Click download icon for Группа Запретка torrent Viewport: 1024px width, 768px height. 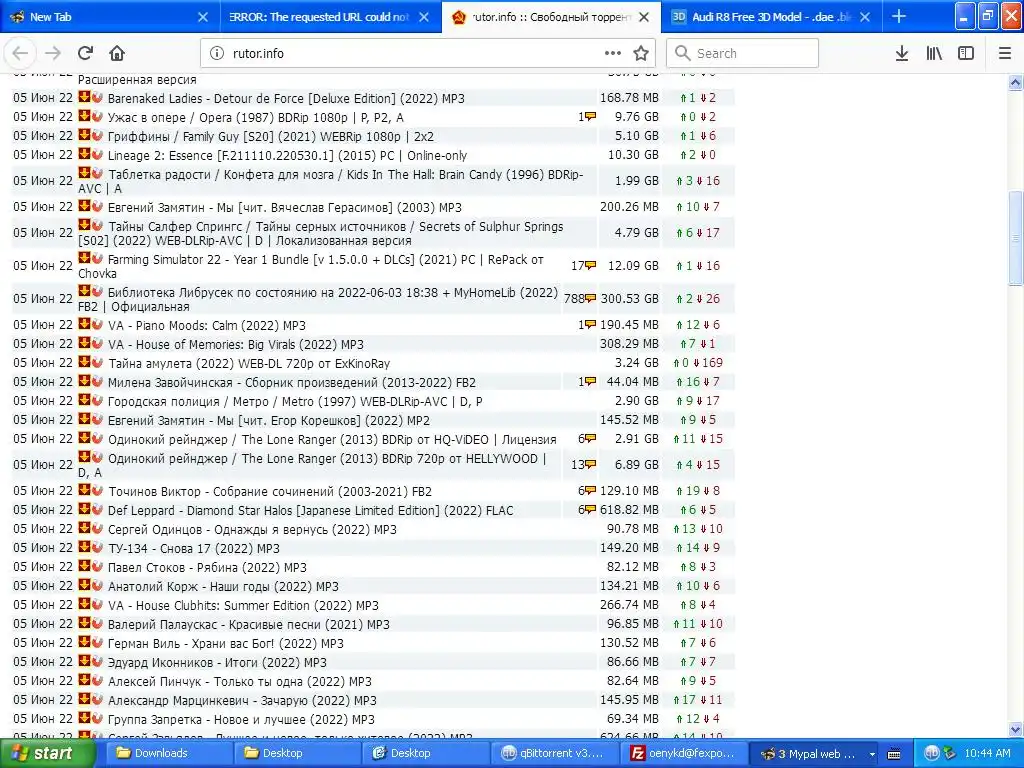[84, 717]
